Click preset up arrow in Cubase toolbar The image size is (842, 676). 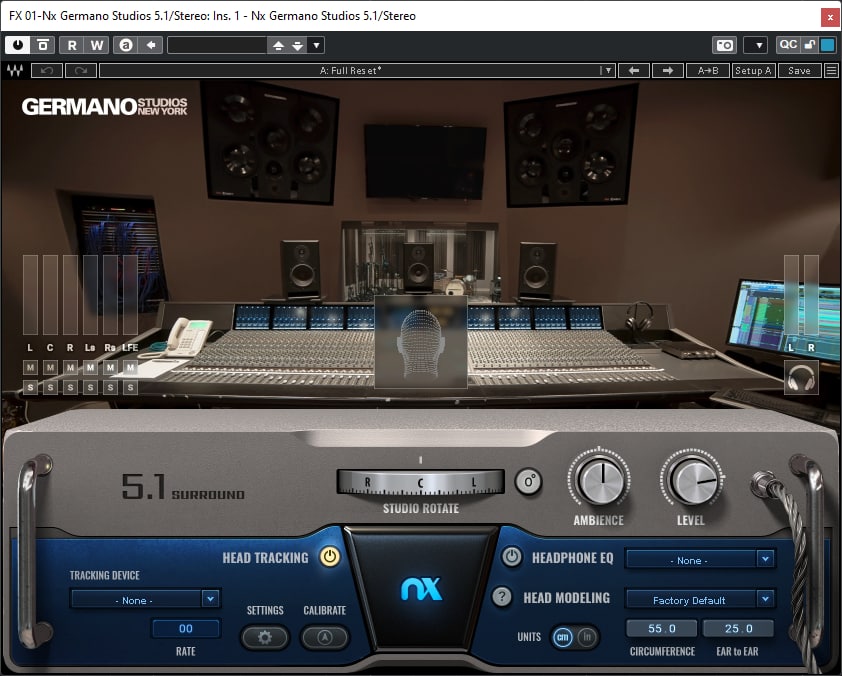tap(278, 46)
